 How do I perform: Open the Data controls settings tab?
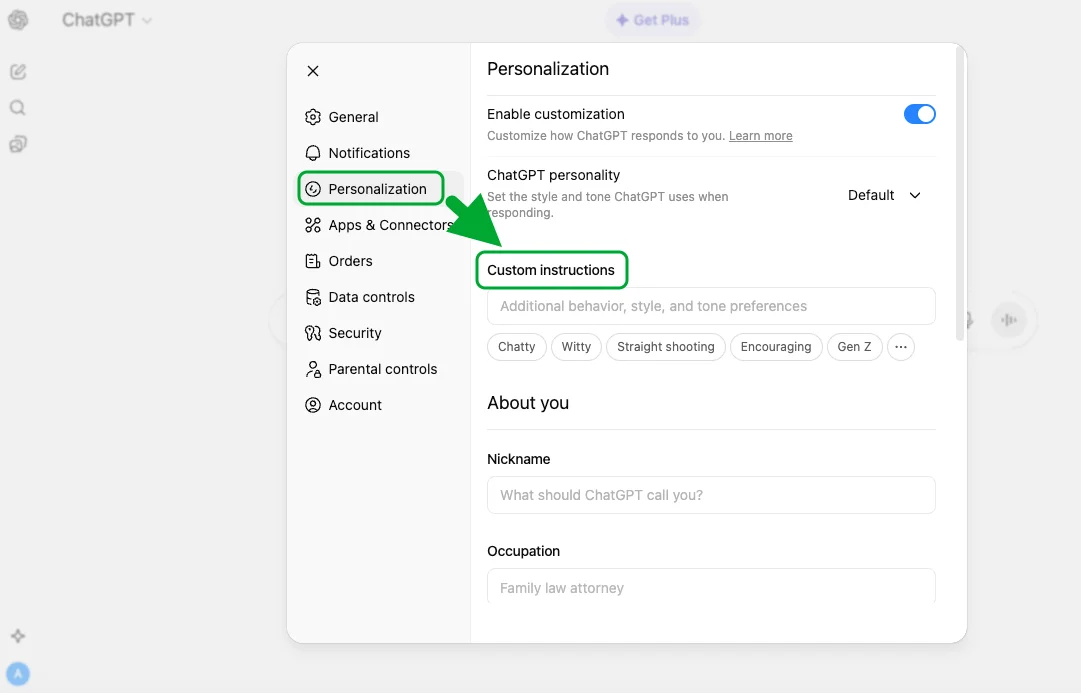pos(371,297)
